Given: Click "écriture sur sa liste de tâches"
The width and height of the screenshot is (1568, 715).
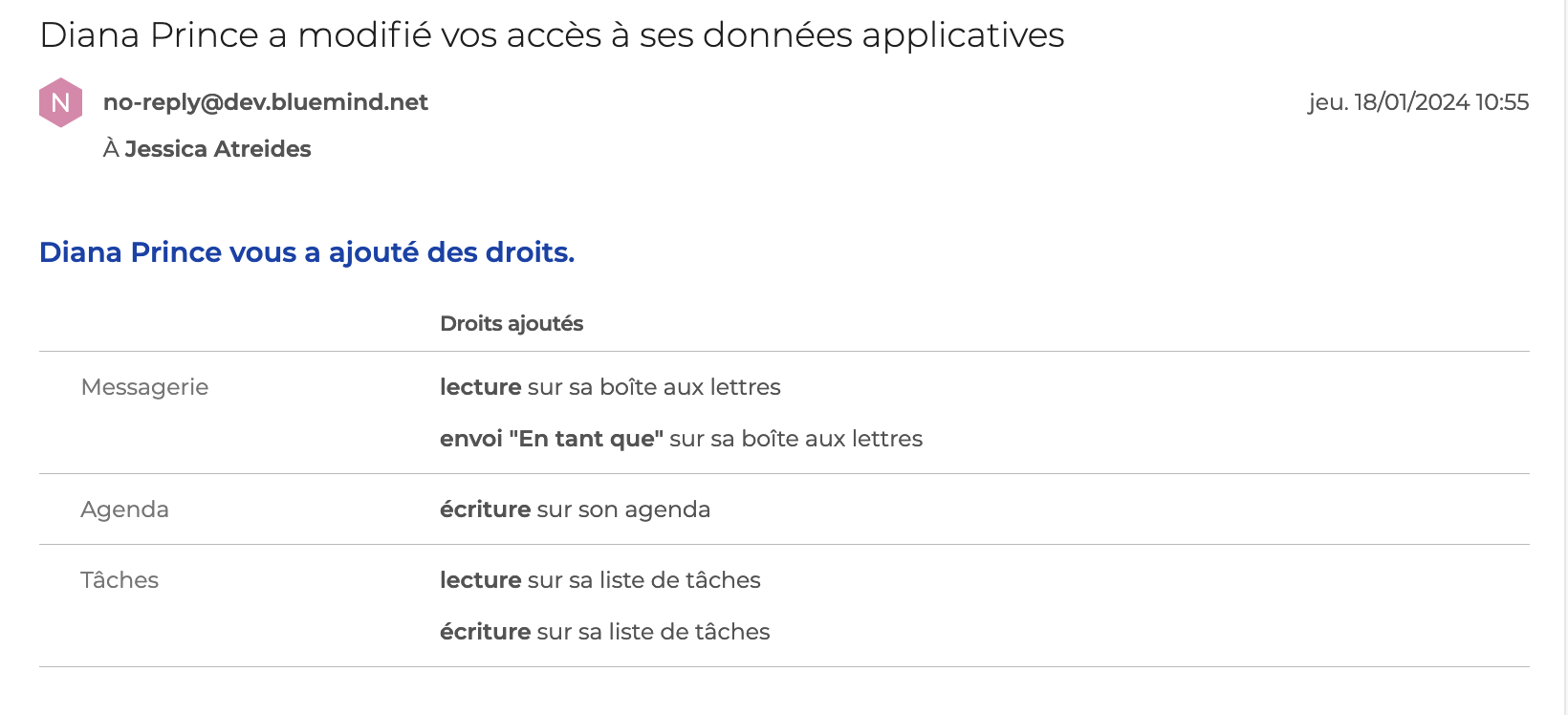Looking at the screenshot, I should [x=604, y=632].
